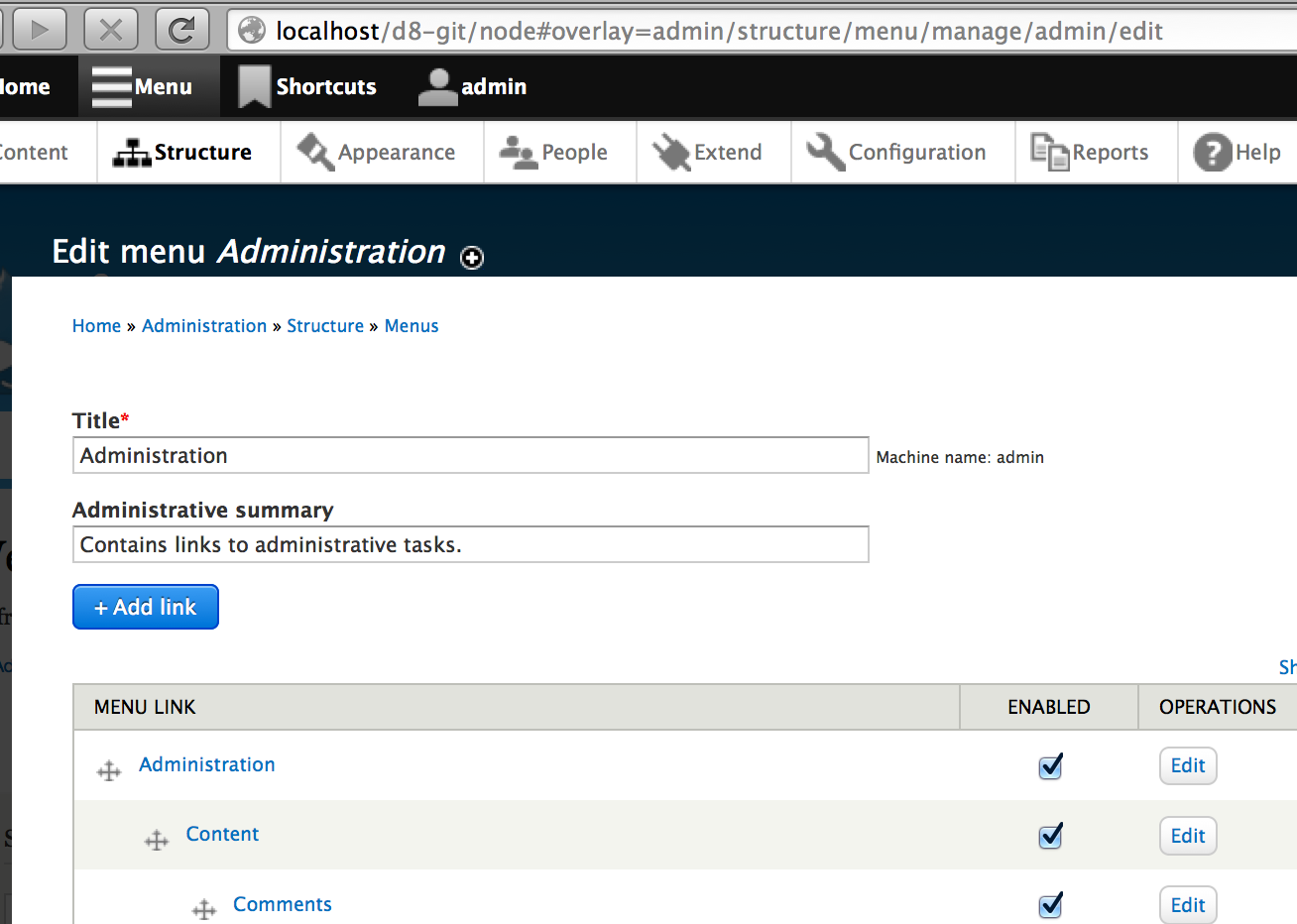Click the MENU LINK column header

[x=145, y=707]
